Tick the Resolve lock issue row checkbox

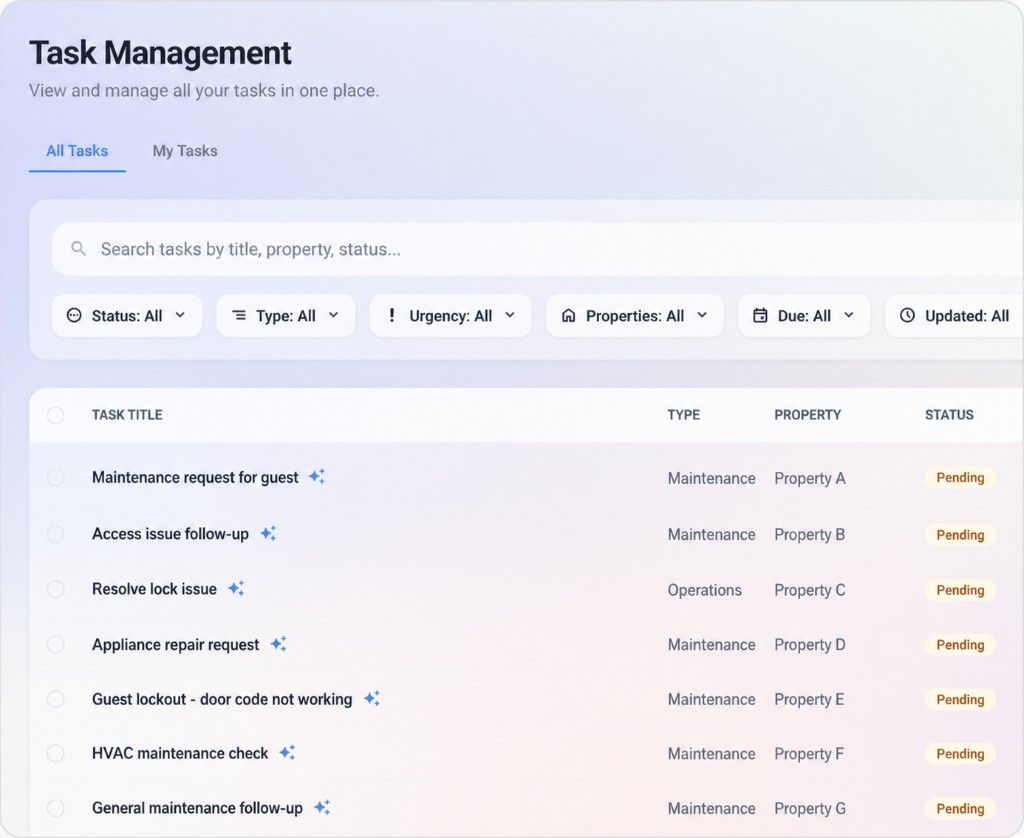(56, 589)
